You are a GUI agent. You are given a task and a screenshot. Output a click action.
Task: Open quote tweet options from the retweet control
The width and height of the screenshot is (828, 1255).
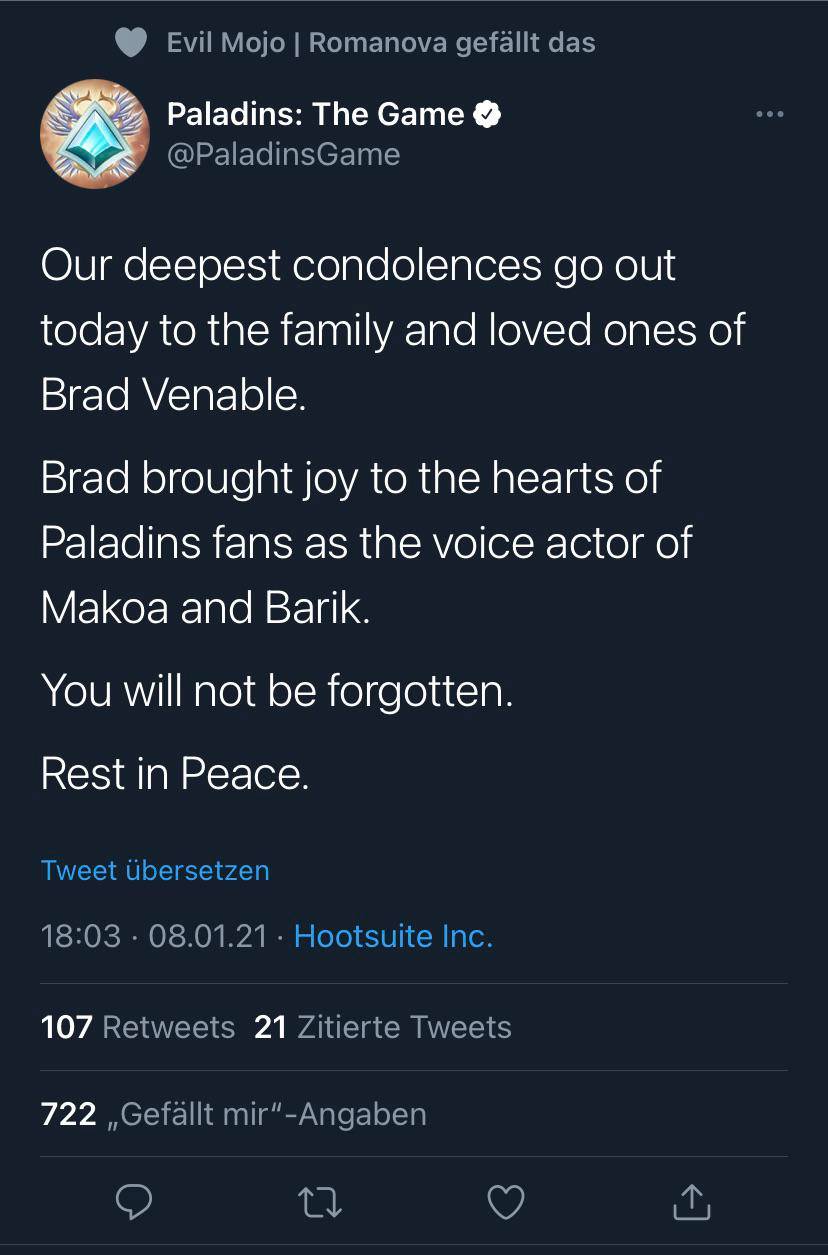[x=320, y=1203]
